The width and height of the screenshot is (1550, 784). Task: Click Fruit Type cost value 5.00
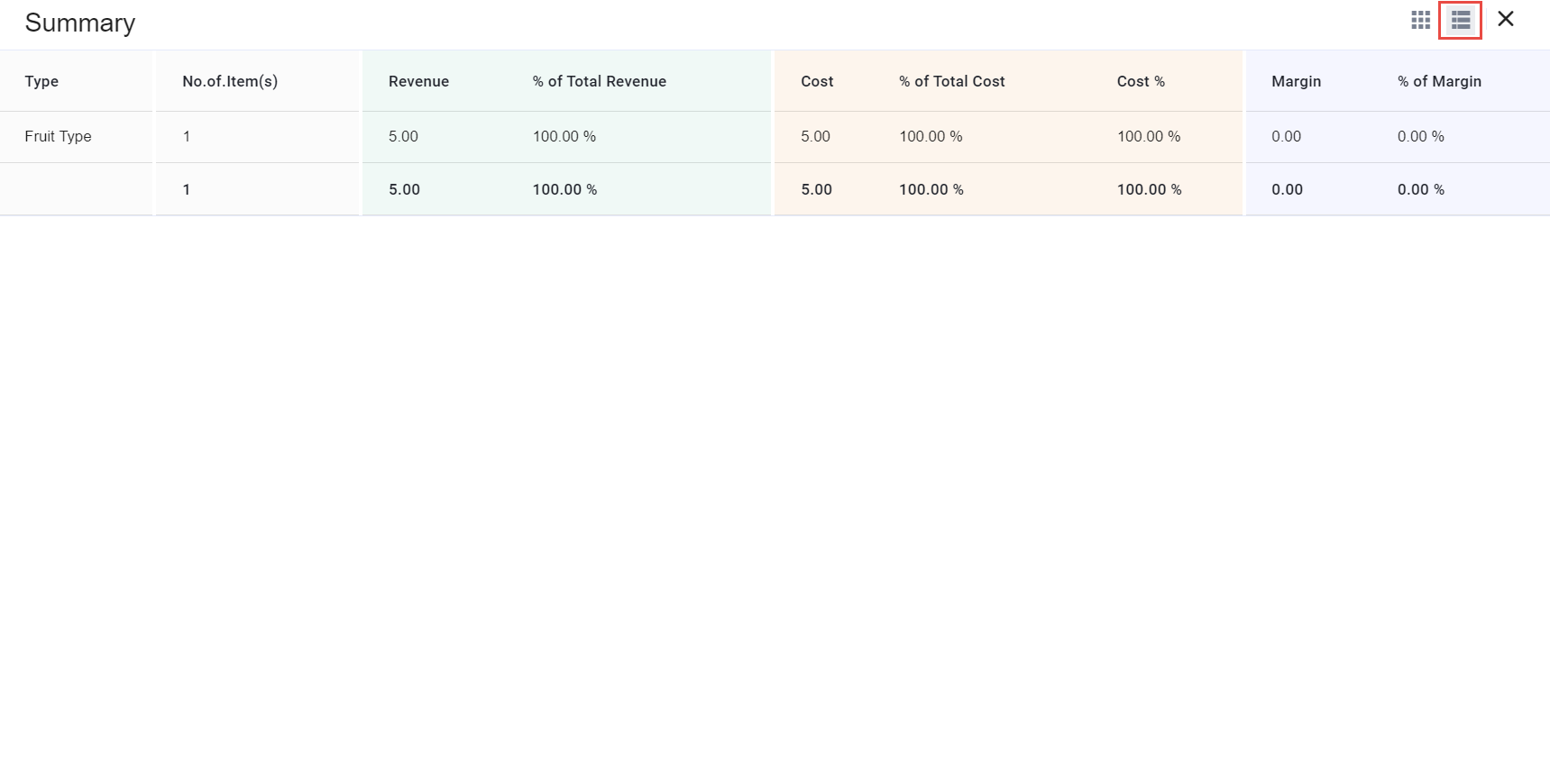coord(815,136)
